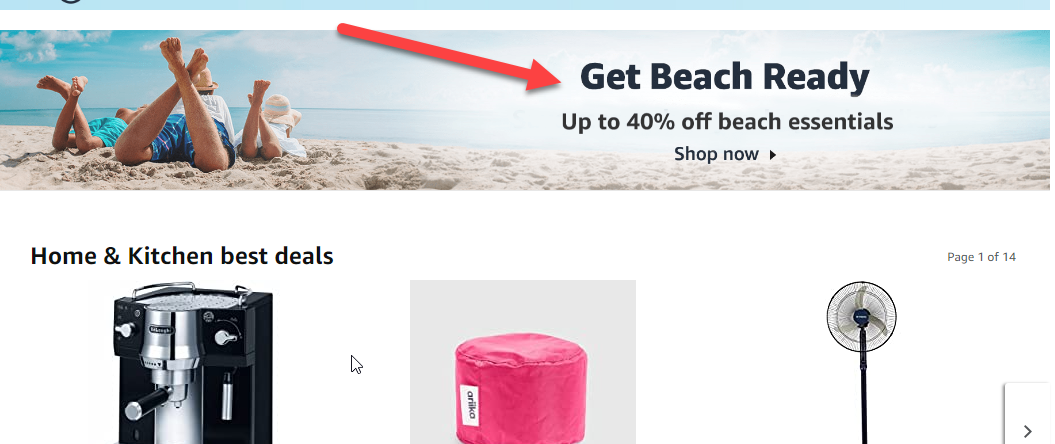This screenshot has width=1055, height=444.
Task: Click the light blue bar at top
Action: coord(528,5)
